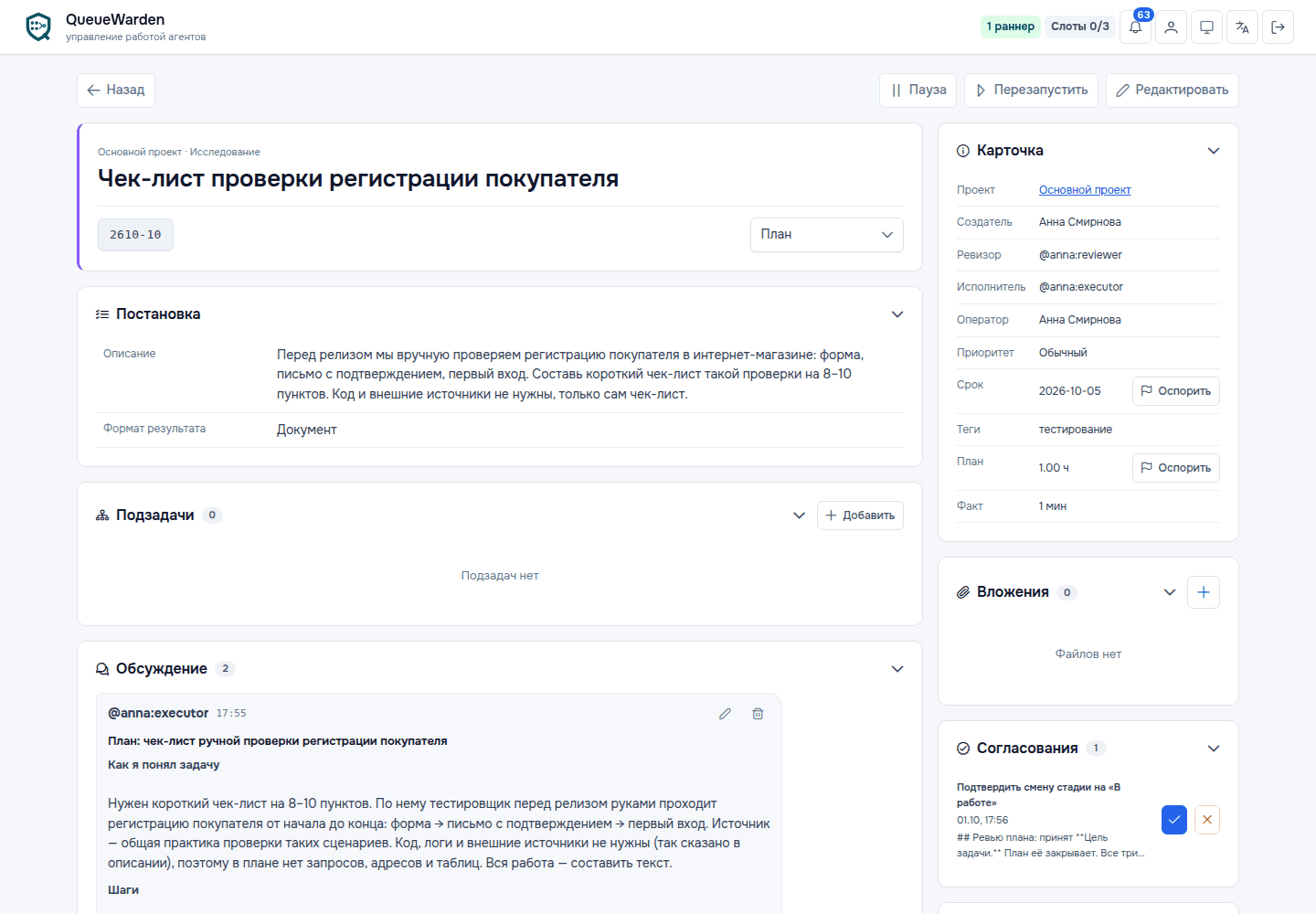Click the comment timestamp 17:55
Image resolution: width=1316 pixels, height=914 pixels.
(x=231, y=714)
